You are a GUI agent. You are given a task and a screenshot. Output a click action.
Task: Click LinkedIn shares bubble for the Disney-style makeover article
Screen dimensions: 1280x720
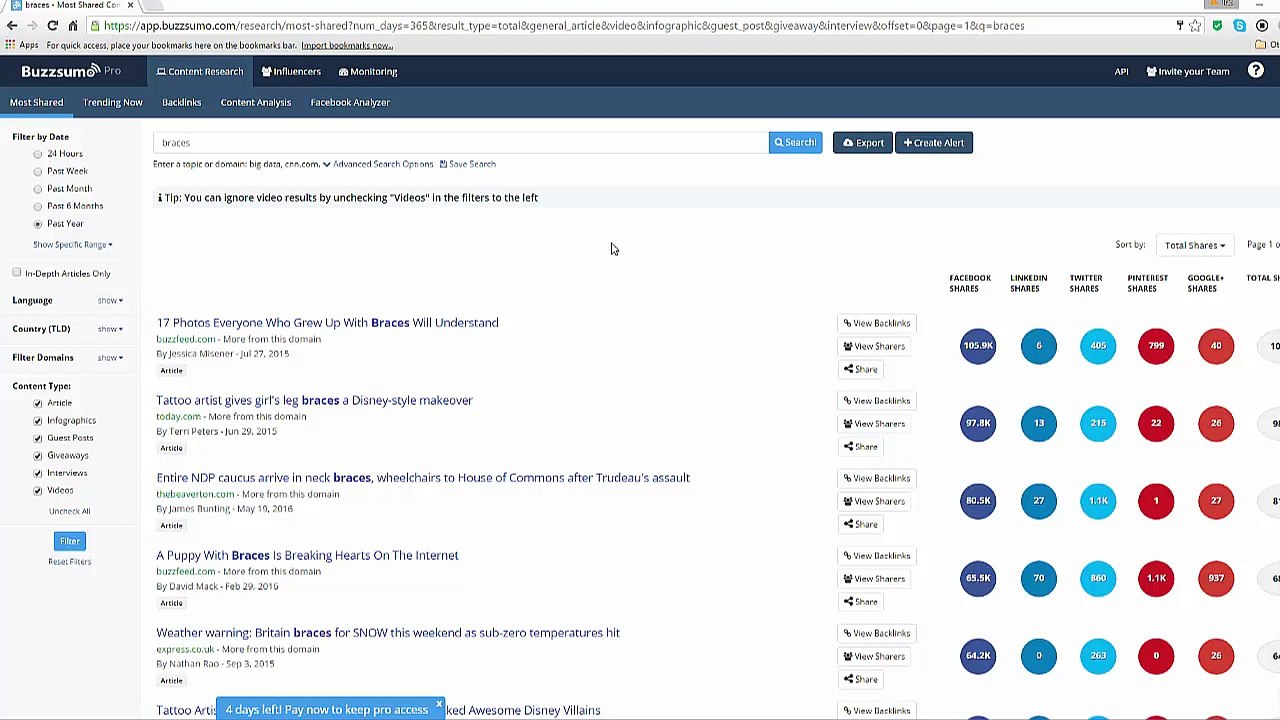tap(1038, 423)
